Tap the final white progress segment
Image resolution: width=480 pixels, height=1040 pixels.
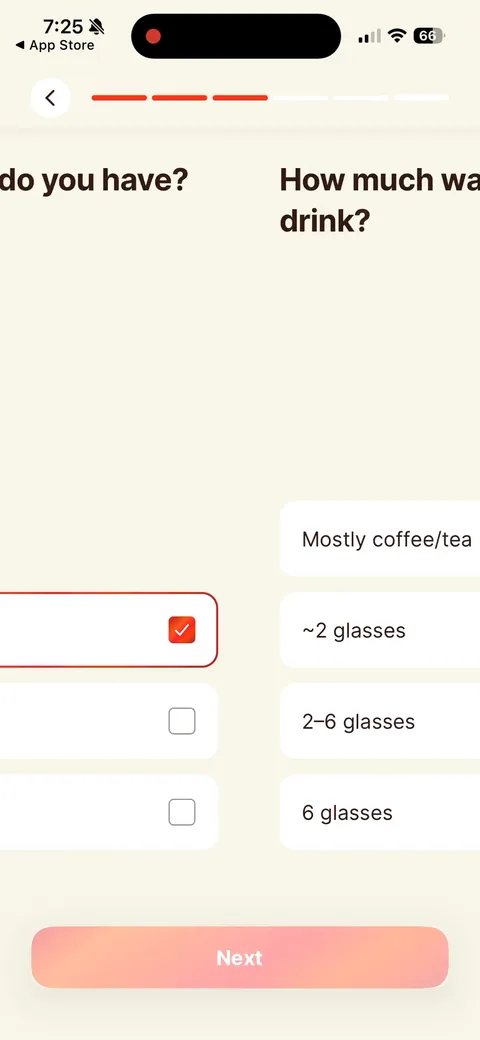click(x=422, y=98)
